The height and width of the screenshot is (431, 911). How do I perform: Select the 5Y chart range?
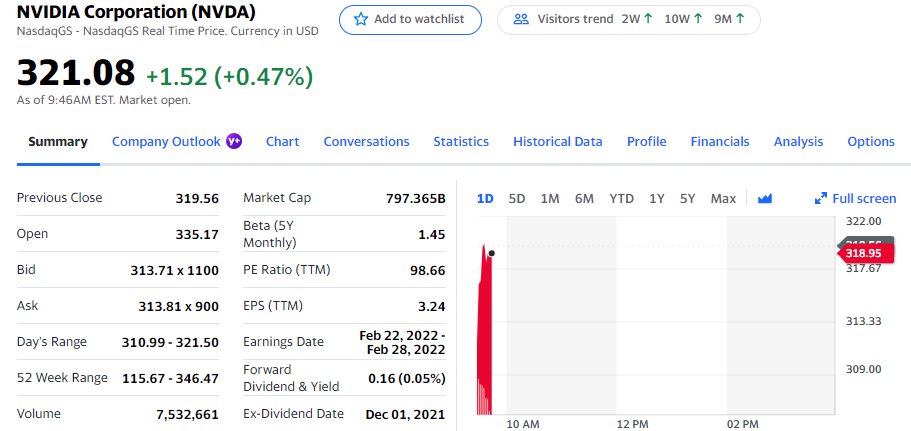click(x=687, y=199)
